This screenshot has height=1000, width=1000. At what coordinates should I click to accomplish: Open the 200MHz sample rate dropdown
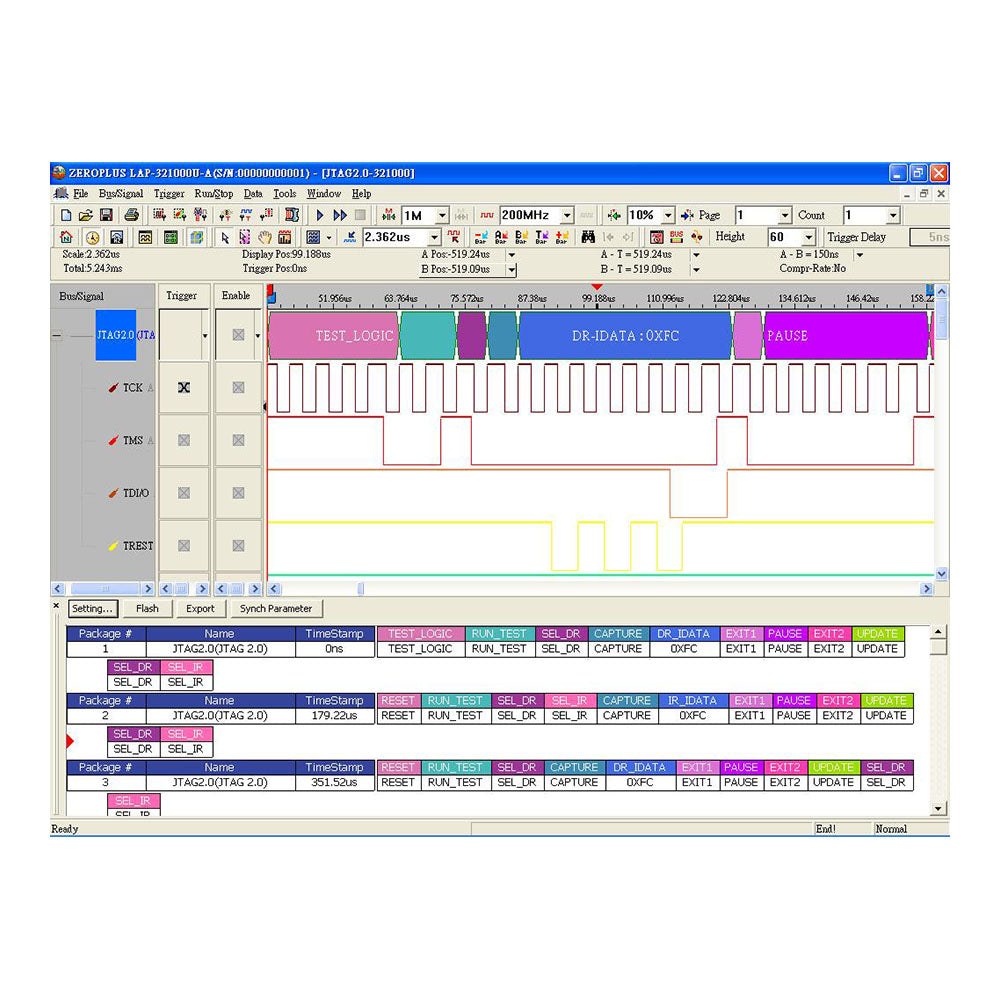click(567, 216)
